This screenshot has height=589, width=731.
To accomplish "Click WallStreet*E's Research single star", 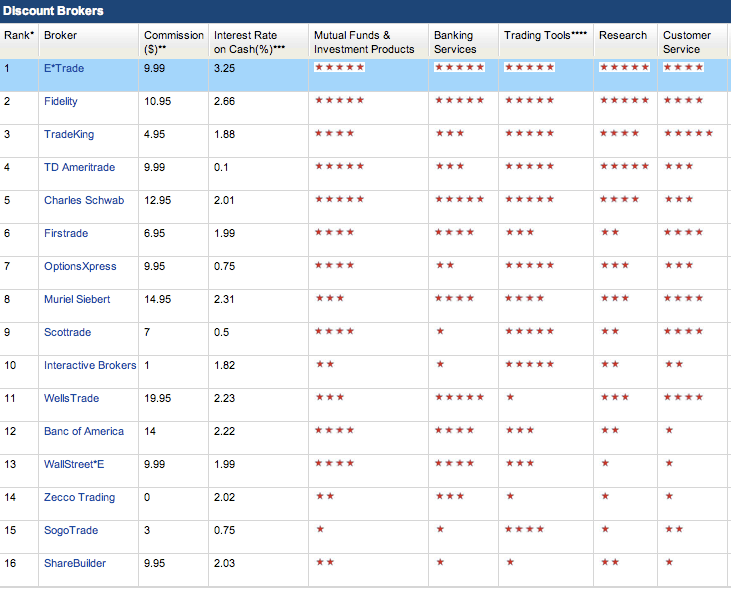I will tap(605, 464).
